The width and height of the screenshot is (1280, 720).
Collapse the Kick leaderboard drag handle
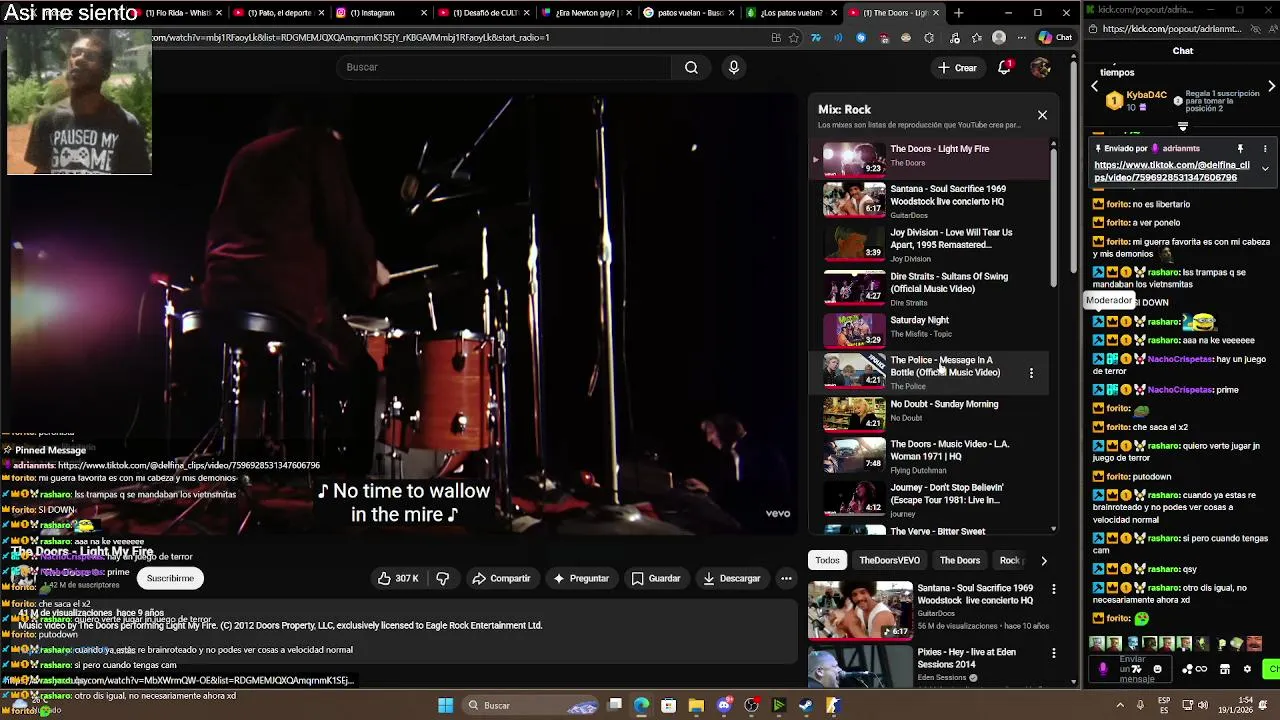point(1182,127)
